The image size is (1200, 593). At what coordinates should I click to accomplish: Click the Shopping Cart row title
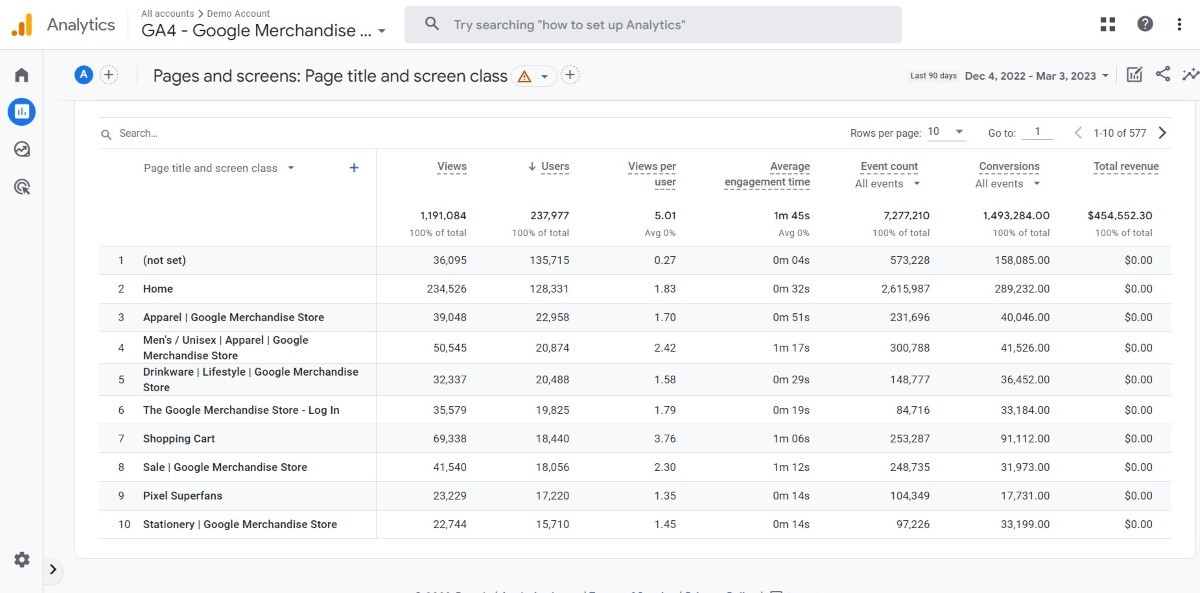pos(179,439)
